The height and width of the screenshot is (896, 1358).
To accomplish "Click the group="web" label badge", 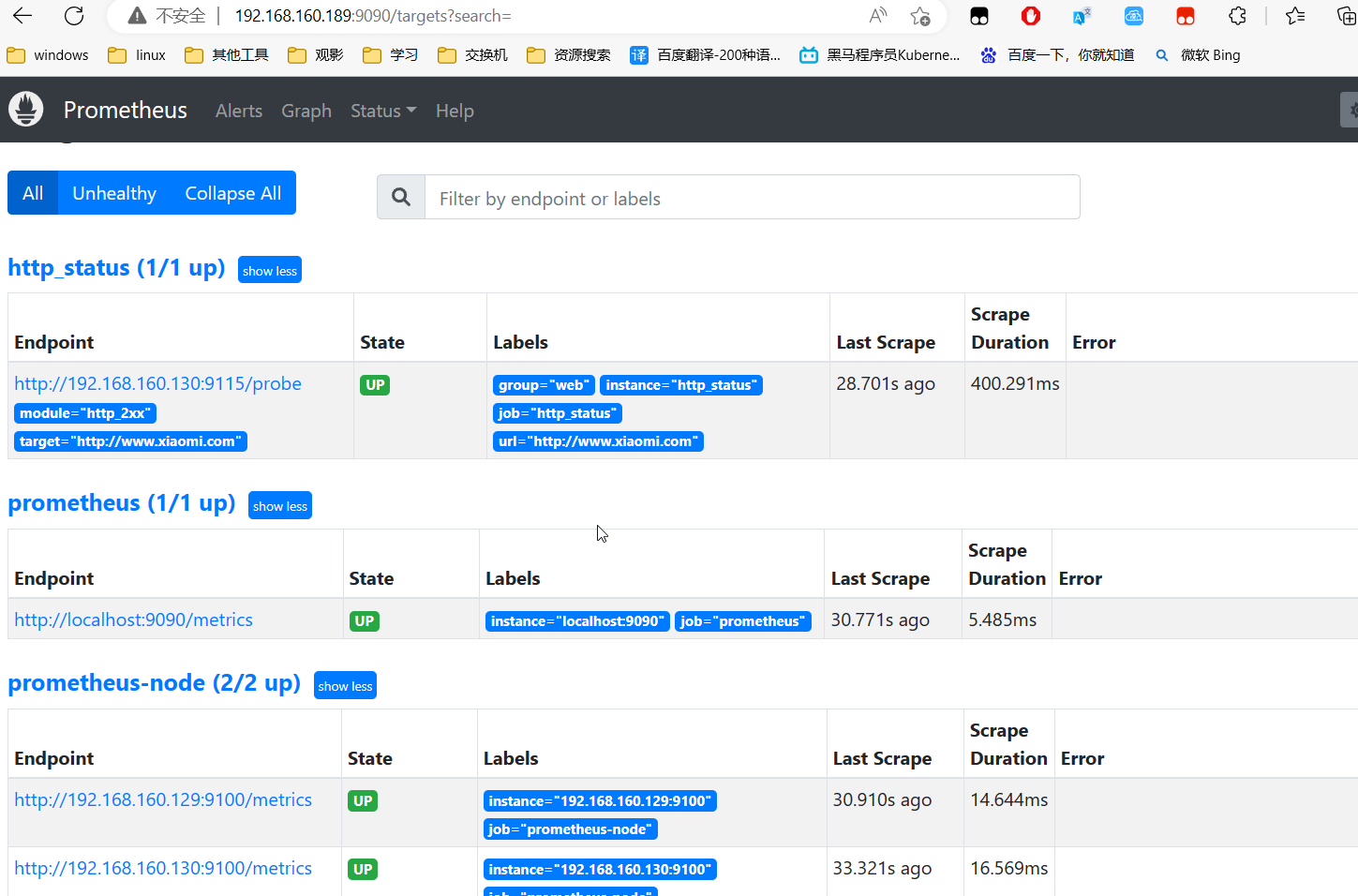I will [545, 385].
